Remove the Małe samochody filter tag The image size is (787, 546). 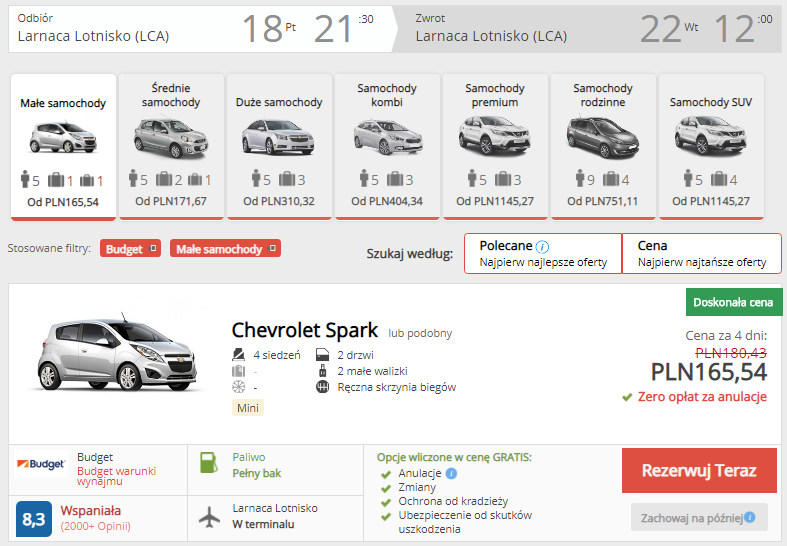coord(273,248)
